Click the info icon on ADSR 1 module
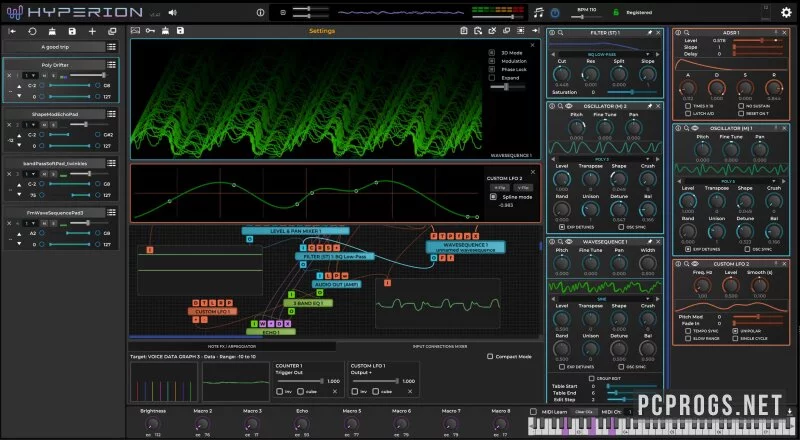This screenshot has width=800, height=440. (x=678, y=33)
